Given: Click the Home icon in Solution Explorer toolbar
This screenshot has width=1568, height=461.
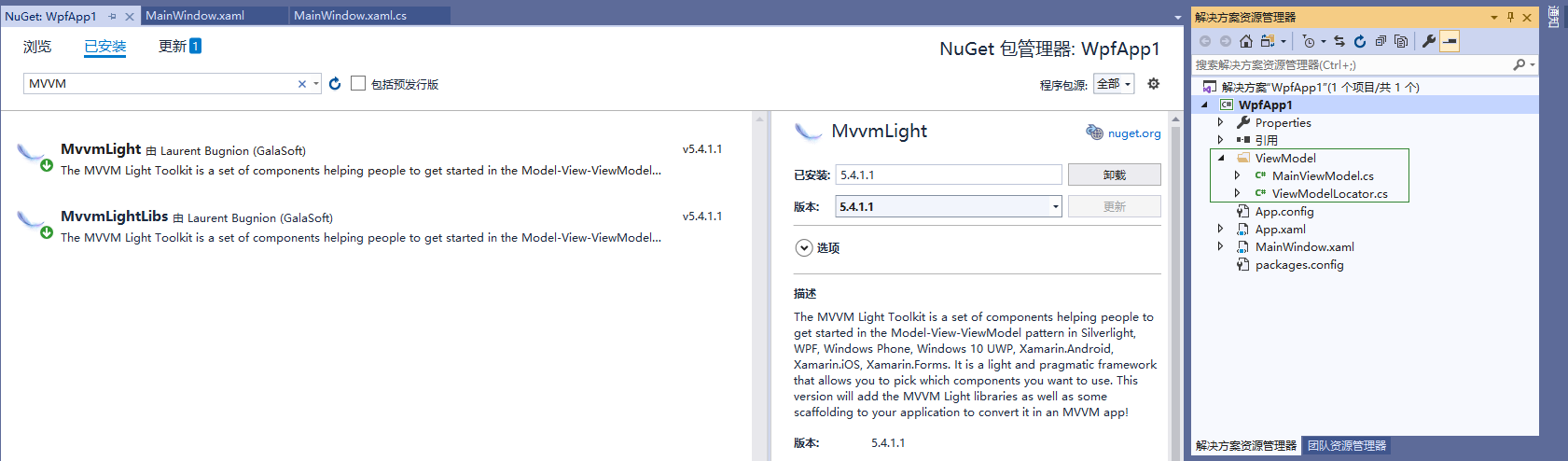Looking at the screenshot, I should point(1246,41).
